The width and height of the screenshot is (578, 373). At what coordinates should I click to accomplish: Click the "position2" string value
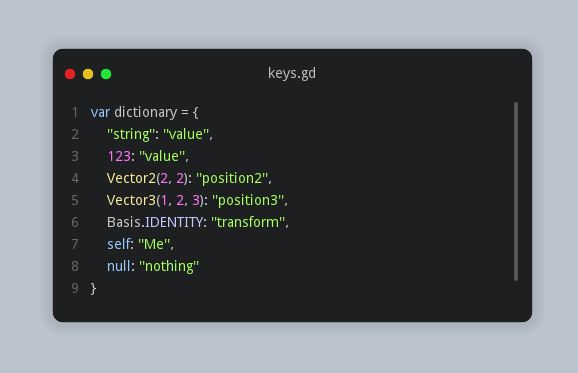tap(232, 179)
